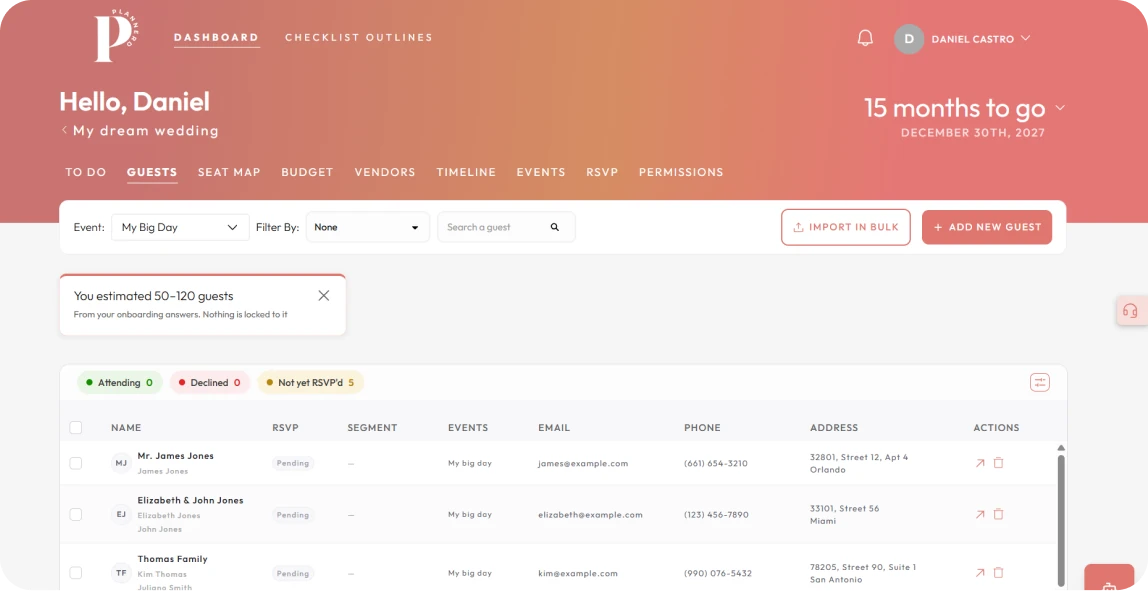This screenshot has height=591, width=1148.
Task: Open table column settings icon
Action: (1039, 382)
